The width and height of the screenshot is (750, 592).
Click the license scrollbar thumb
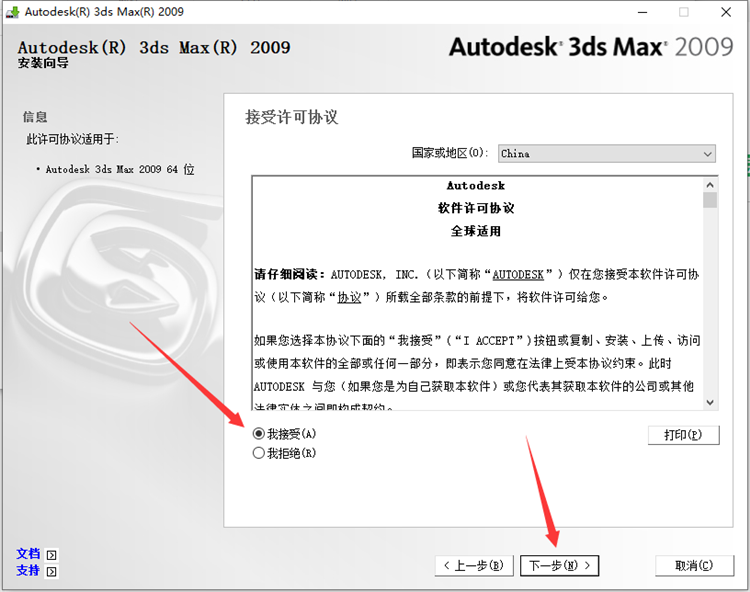(x=710, y=200)
